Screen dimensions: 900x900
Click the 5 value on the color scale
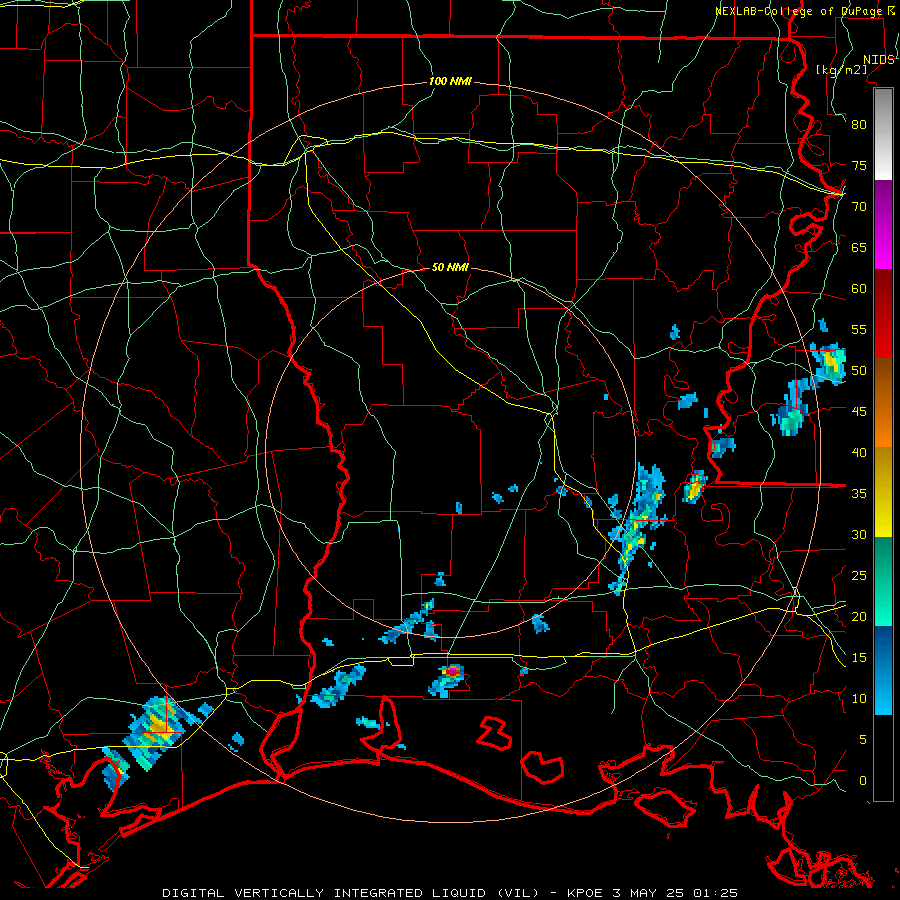coord(863,740)
